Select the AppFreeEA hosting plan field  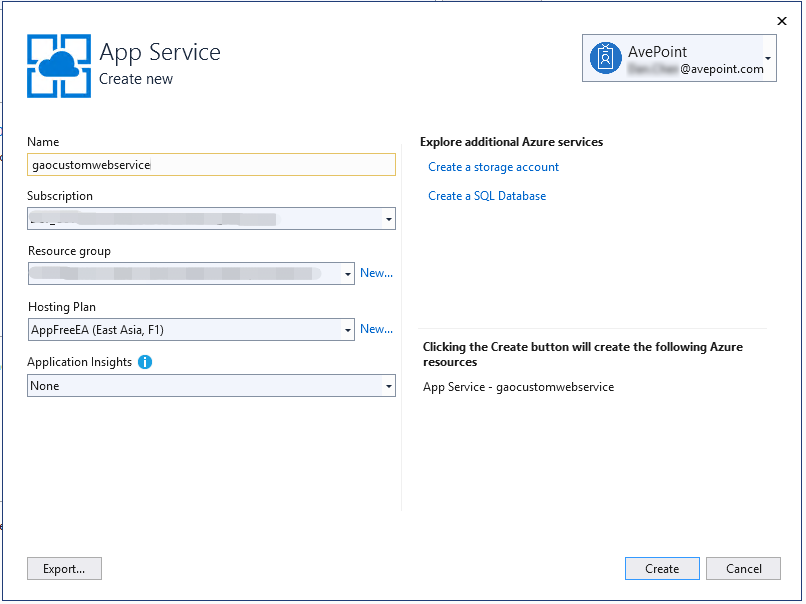point(180,328)
